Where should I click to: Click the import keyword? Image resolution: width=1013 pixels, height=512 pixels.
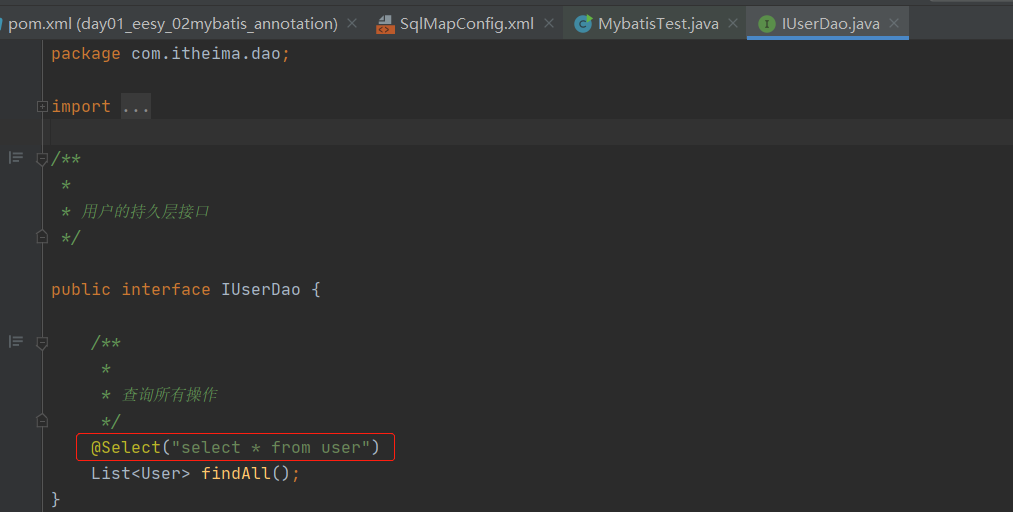click(81, 107)
